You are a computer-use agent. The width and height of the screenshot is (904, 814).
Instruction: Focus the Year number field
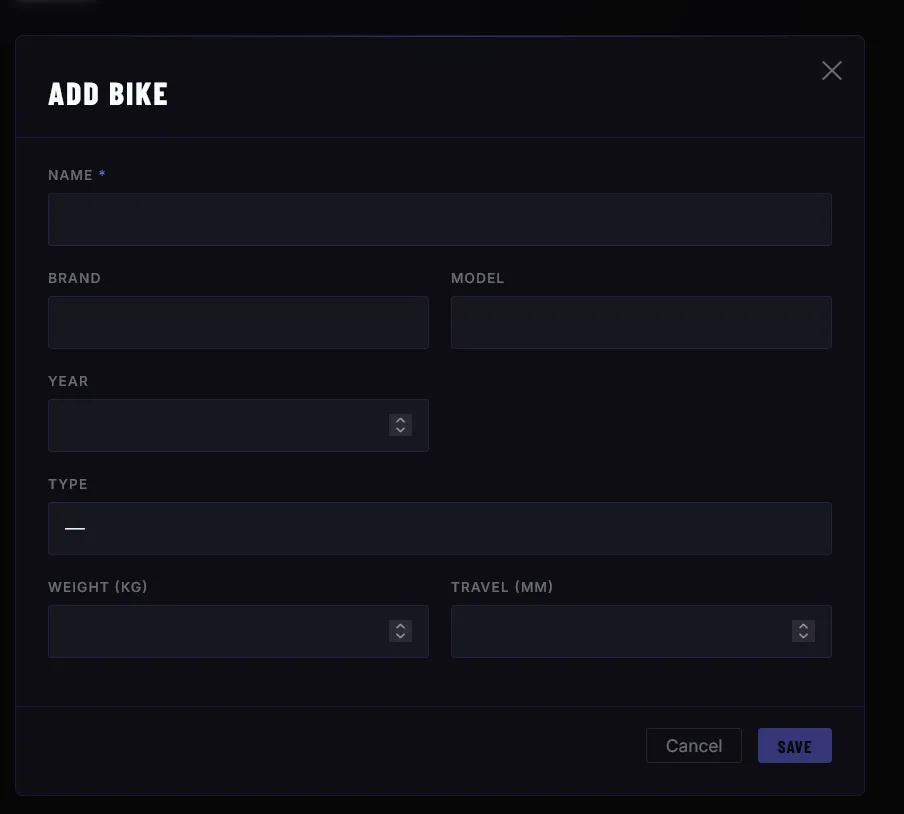(220, 425)
